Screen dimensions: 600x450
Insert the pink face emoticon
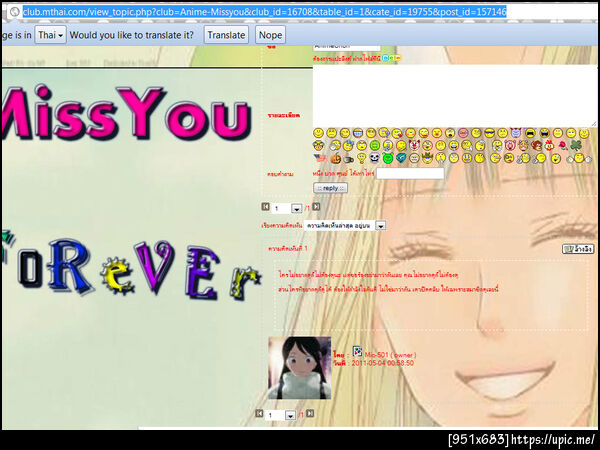point(463,133)
